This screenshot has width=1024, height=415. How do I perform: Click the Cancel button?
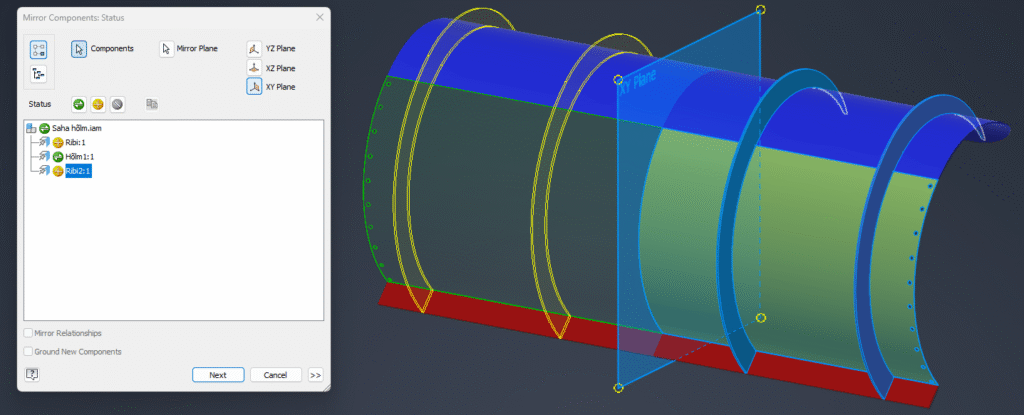[x=275, y=375]
